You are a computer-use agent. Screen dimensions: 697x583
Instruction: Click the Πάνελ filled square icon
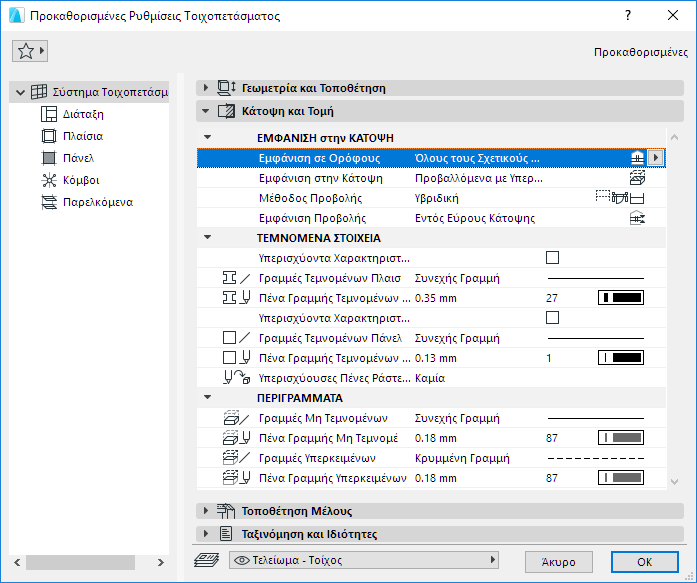(x=49, y=158)
